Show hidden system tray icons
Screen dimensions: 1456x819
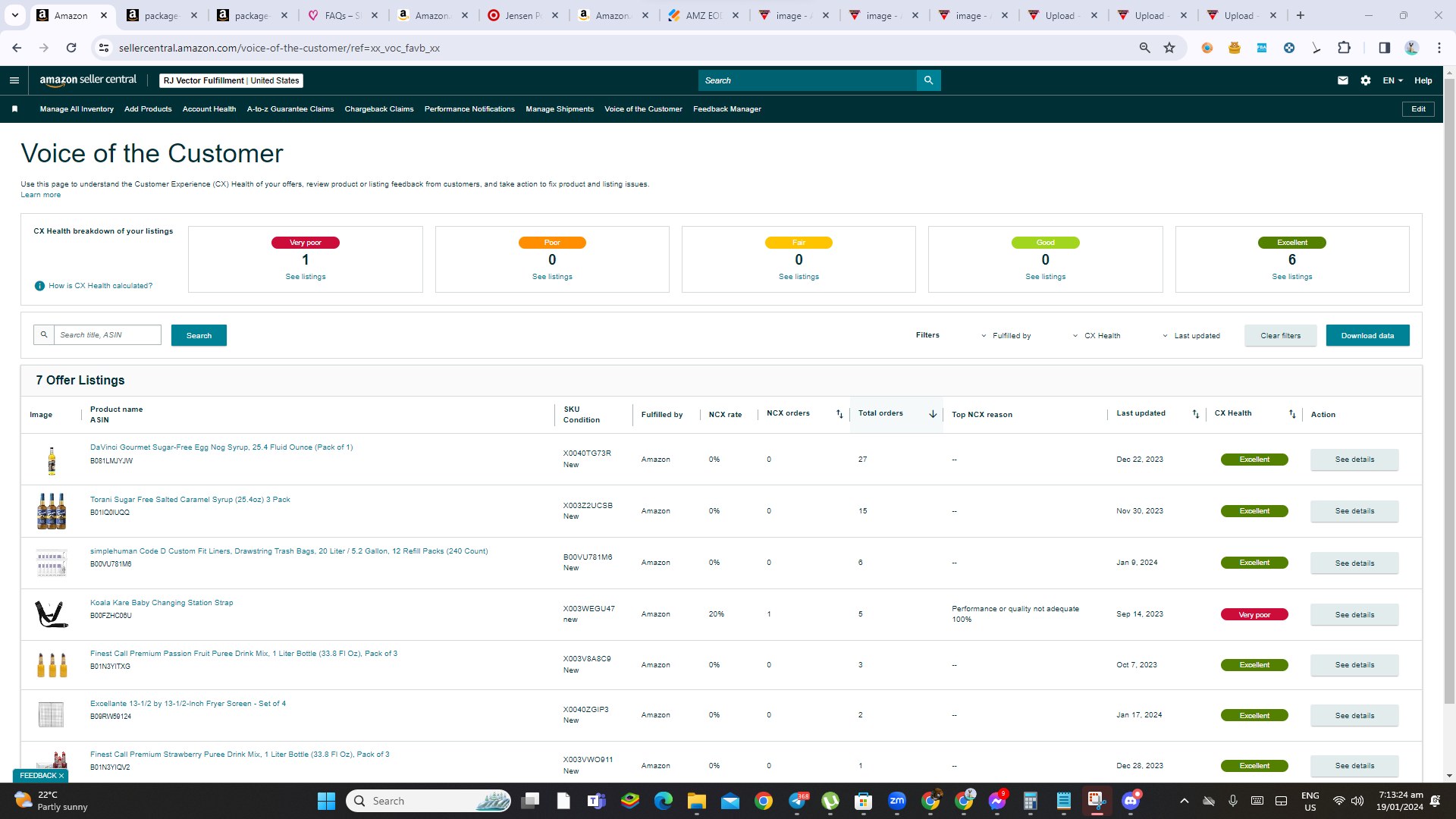(1184, 801)
